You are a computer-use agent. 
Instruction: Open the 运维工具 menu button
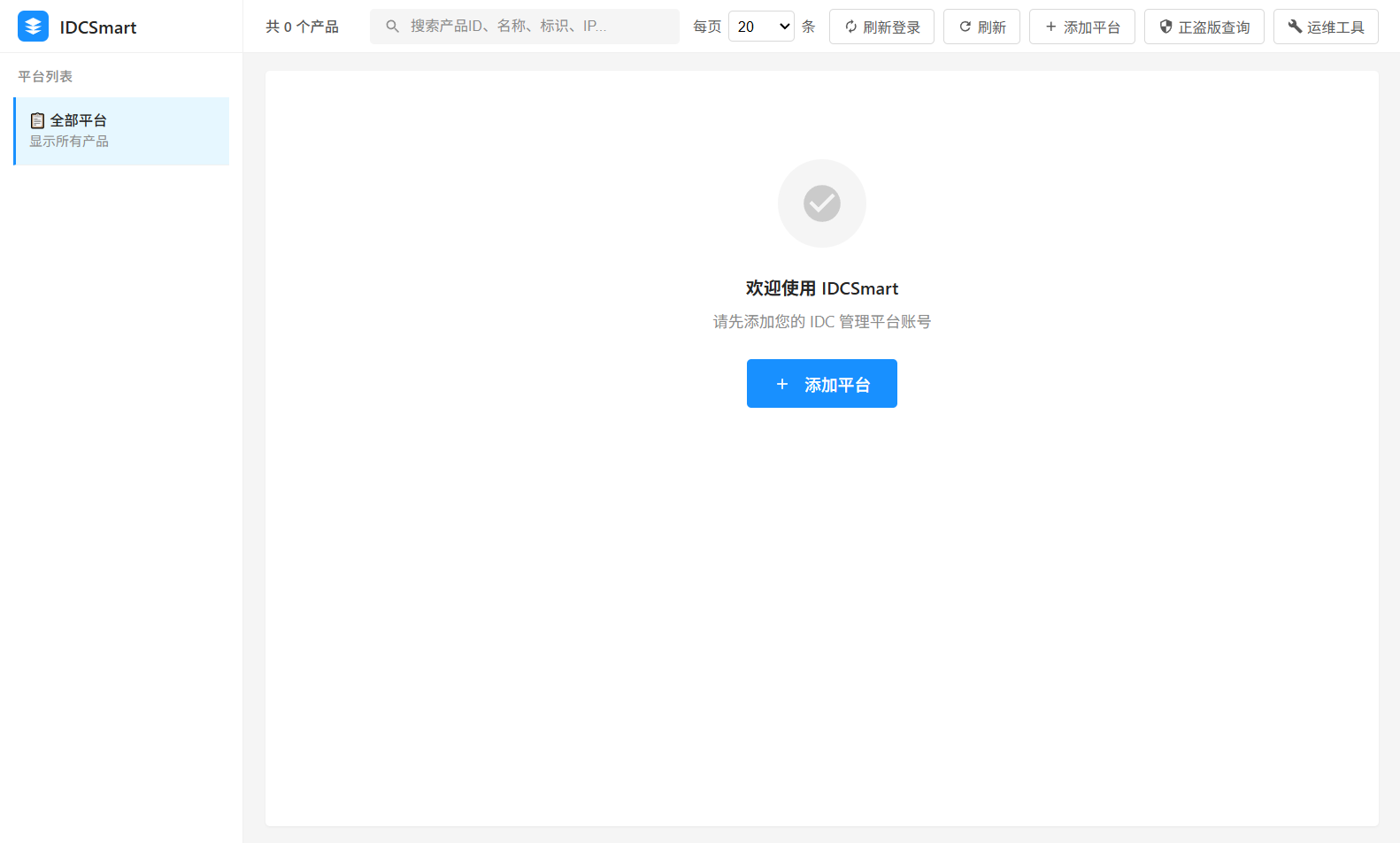(x=1326, y=27)
